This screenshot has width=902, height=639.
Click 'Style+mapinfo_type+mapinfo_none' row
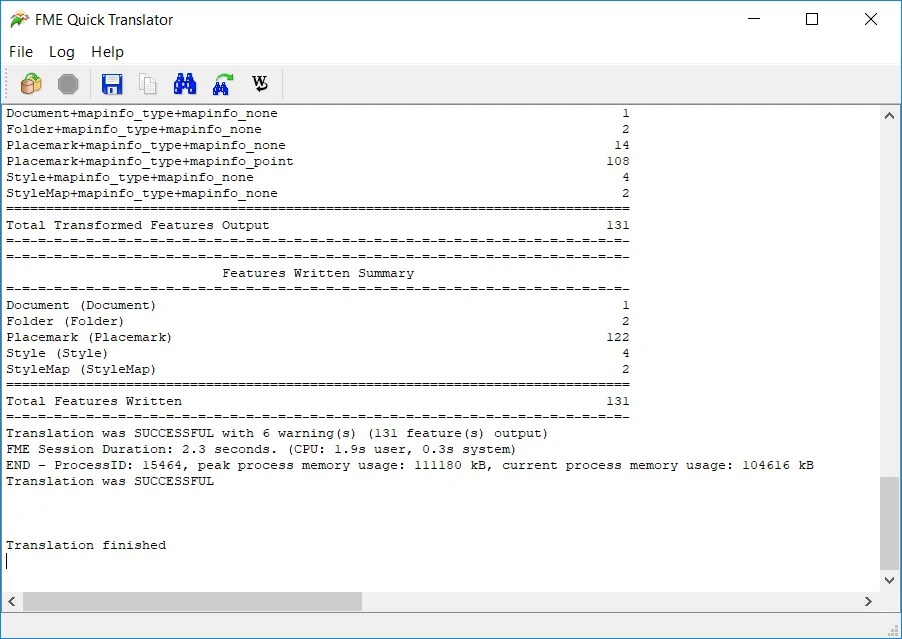pyautogui.click(x=318, y=177)
